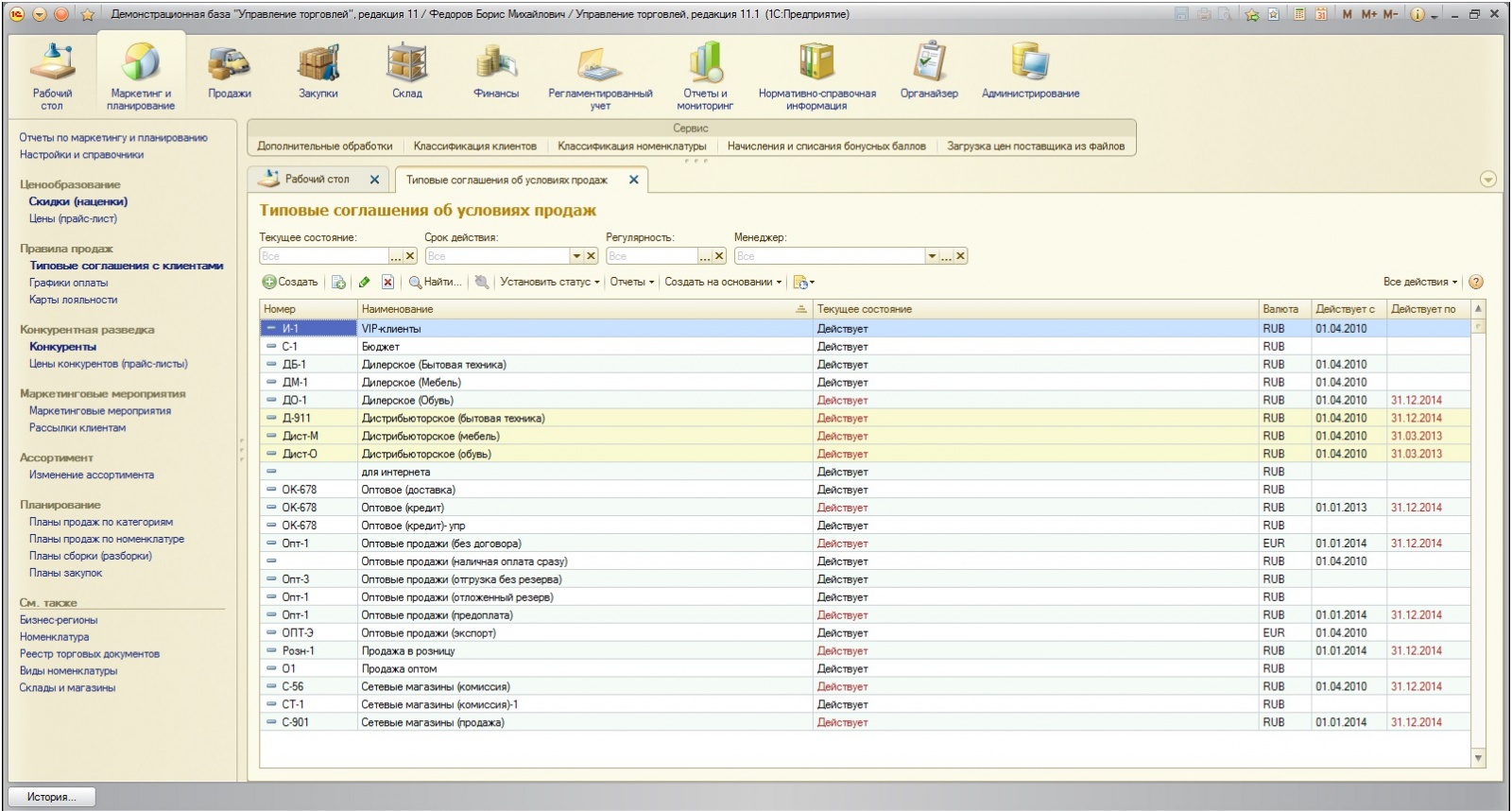Open the calendar icon in title bar
The width and height of the screenshot is (1512, 811).
point(1321,14)
